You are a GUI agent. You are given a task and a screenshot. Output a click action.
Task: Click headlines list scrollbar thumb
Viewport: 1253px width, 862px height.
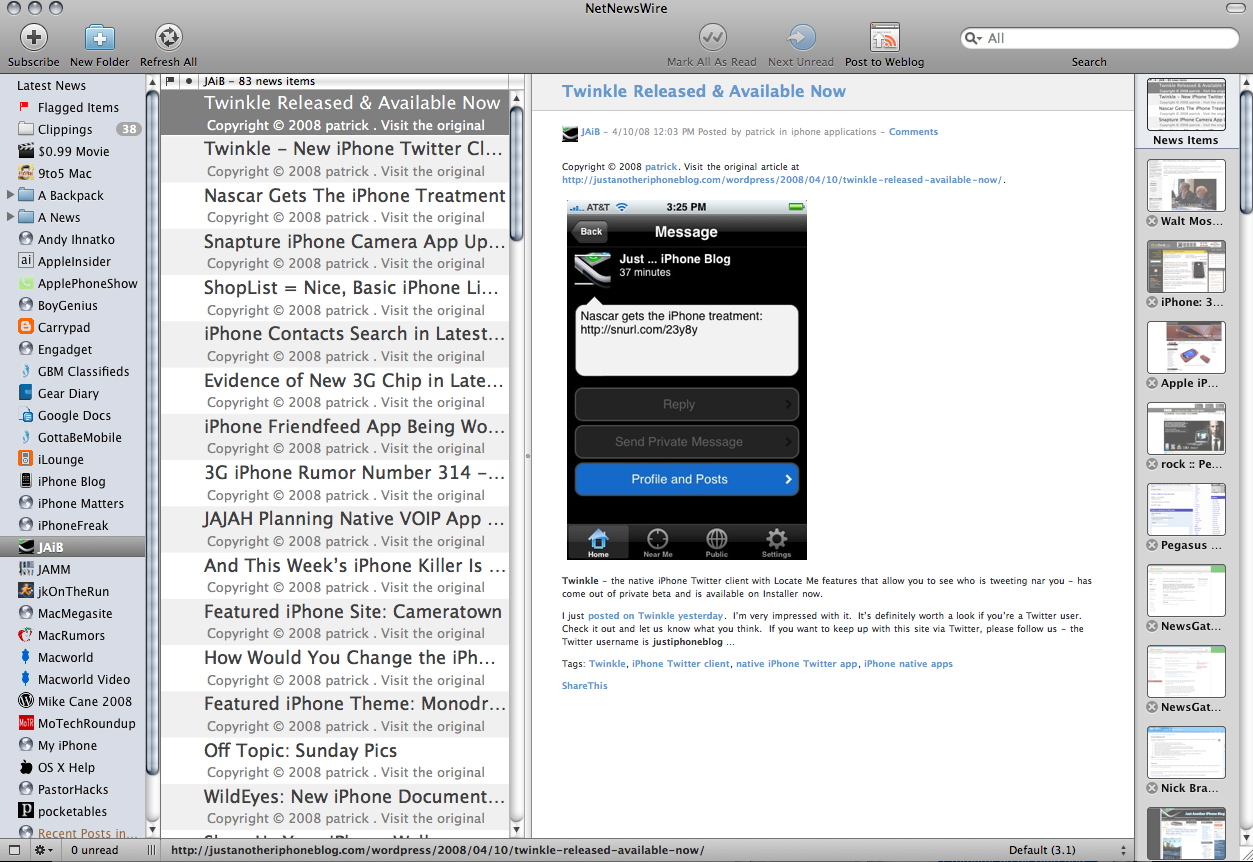pyautogui.click(x=516, y=172)
